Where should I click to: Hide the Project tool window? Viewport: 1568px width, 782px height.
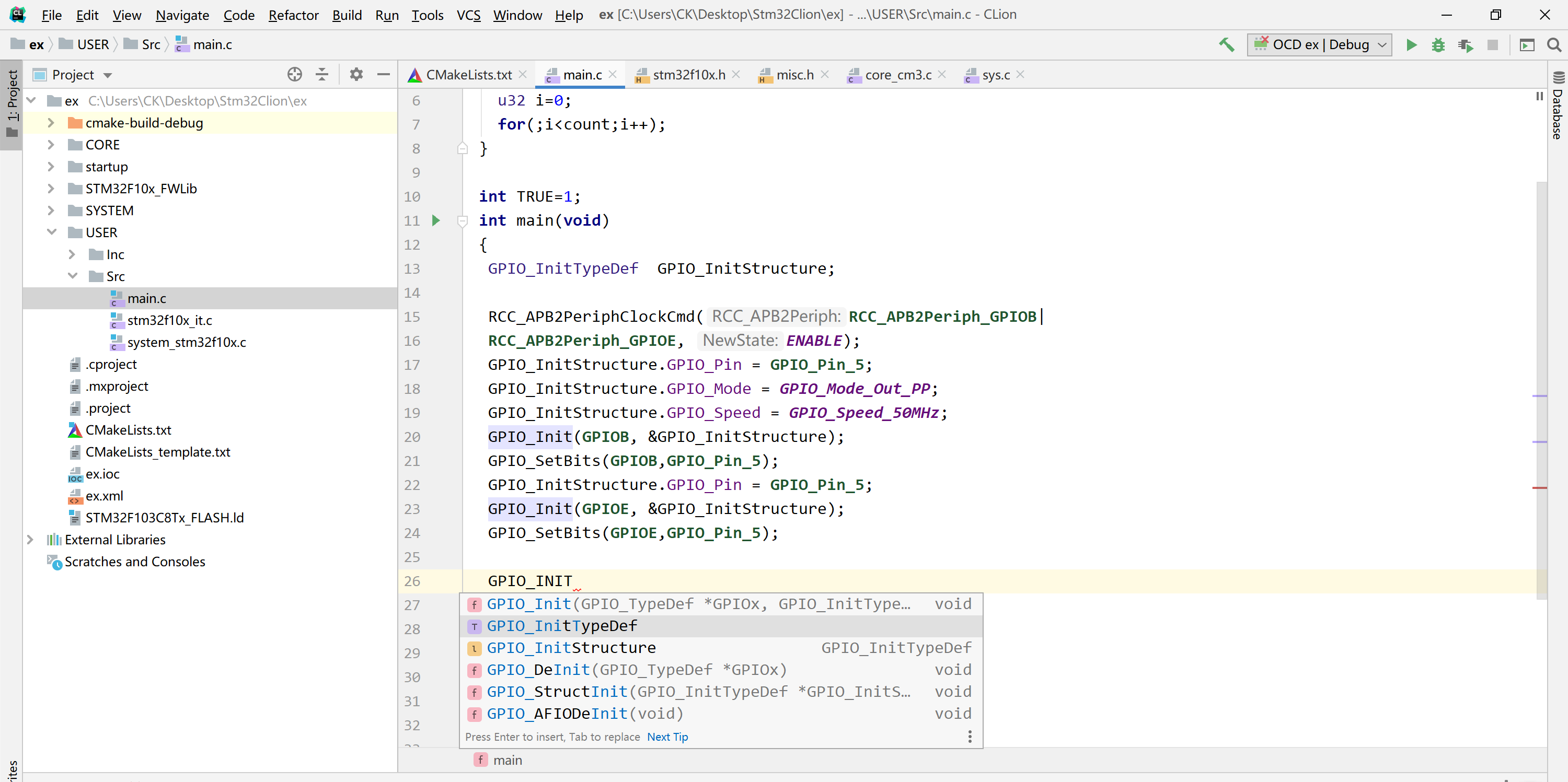click(383, 74)
